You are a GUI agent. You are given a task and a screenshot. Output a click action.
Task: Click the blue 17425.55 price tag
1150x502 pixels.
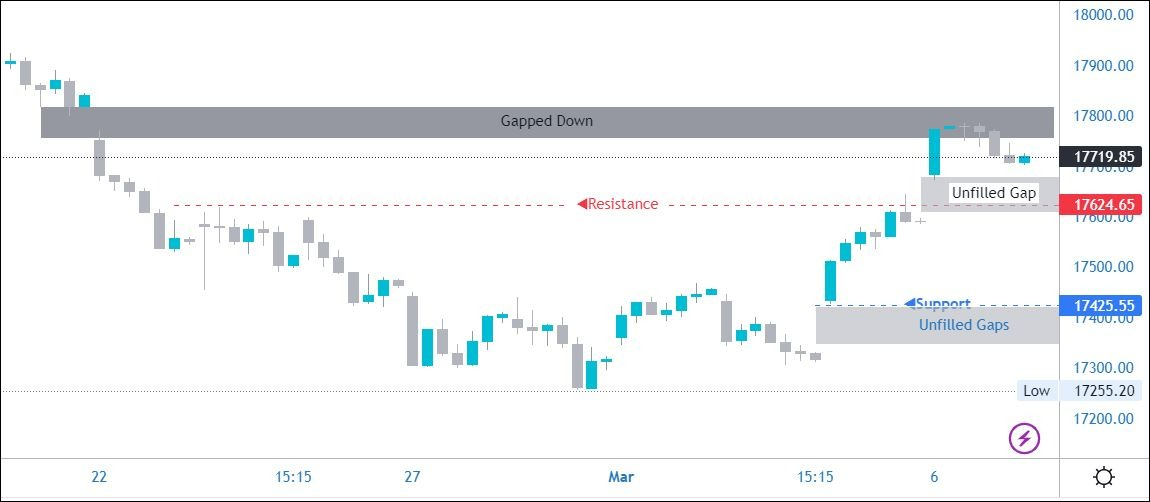(x=1104, y=305)
